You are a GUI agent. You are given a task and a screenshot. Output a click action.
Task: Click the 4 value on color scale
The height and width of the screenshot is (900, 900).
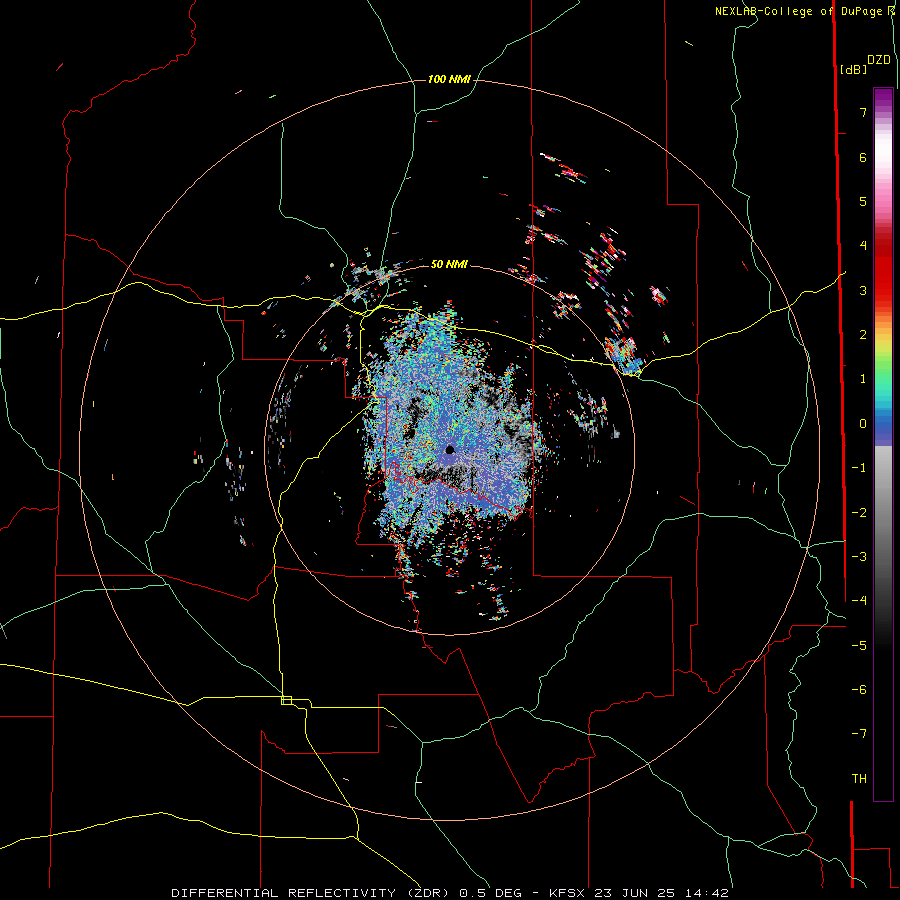863,246
